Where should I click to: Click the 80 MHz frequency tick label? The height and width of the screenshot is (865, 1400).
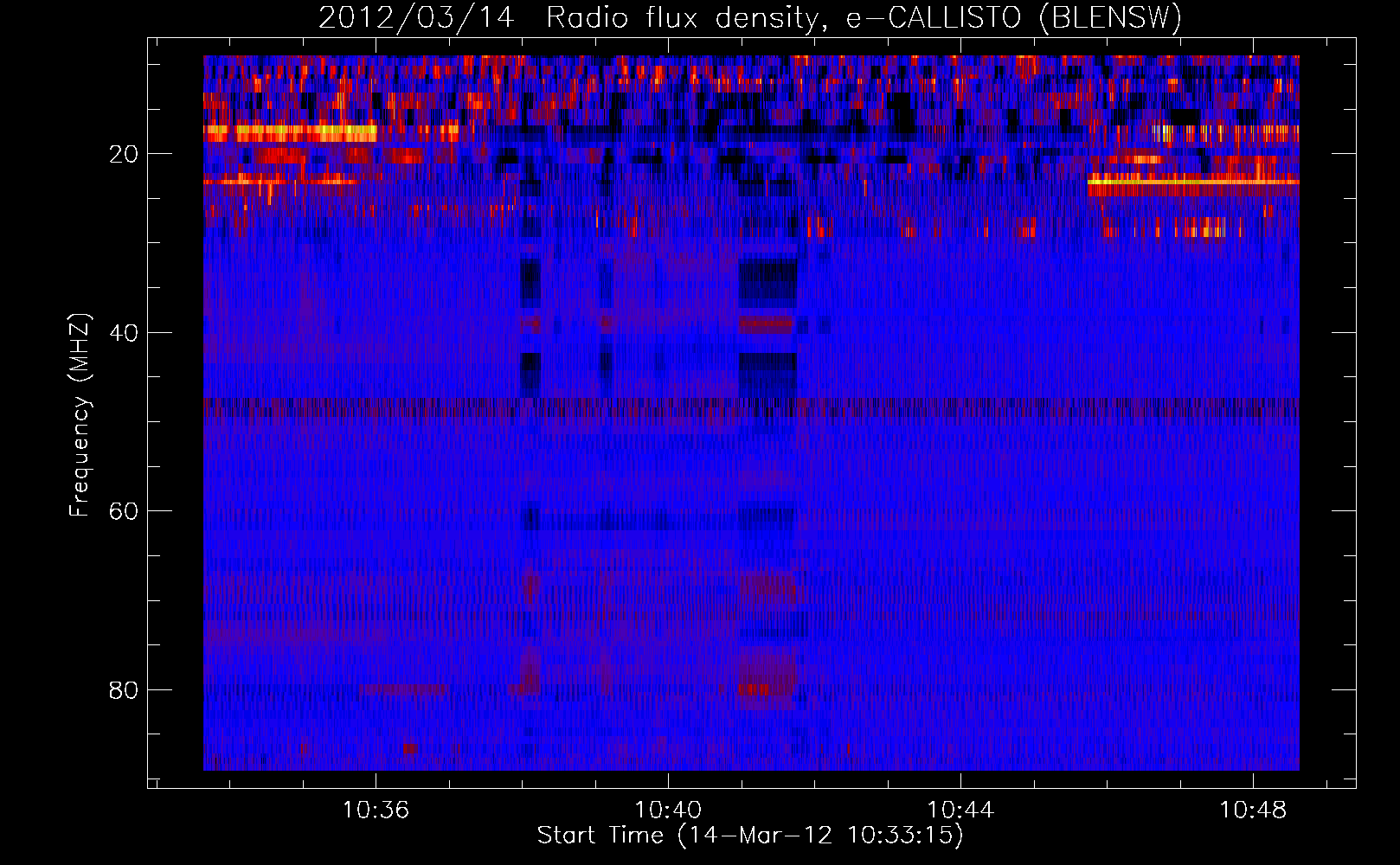click(x=125, y=689)
